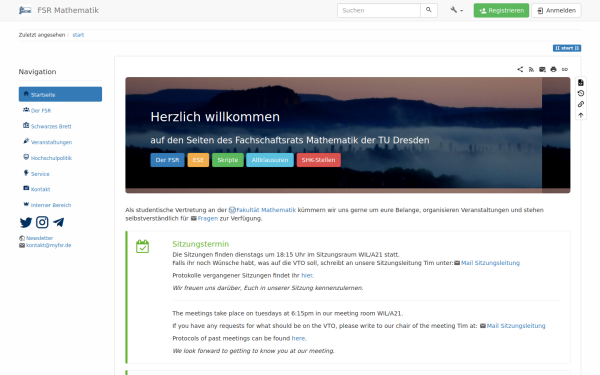Click the Twitter bird icon
This screenshot has height=375, width=600.
26,222
